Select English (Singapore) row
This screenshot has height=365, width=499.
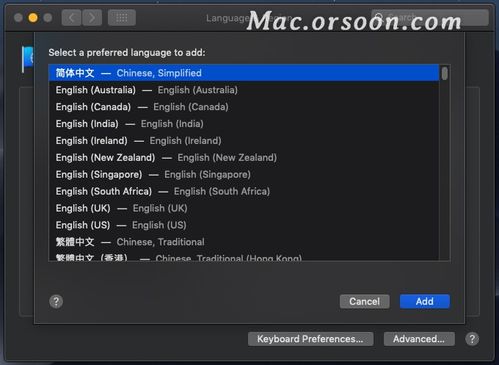point(244,175)
